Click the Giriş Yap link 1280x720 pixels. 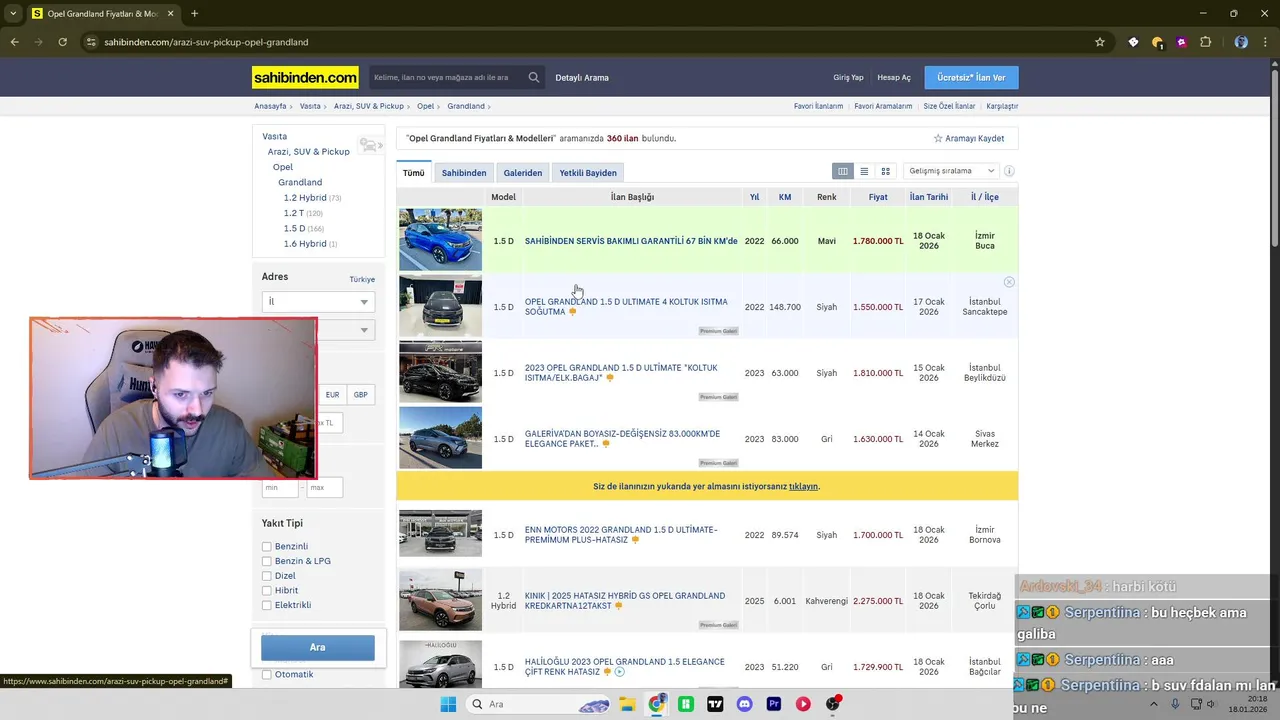(x=848, y=78)
